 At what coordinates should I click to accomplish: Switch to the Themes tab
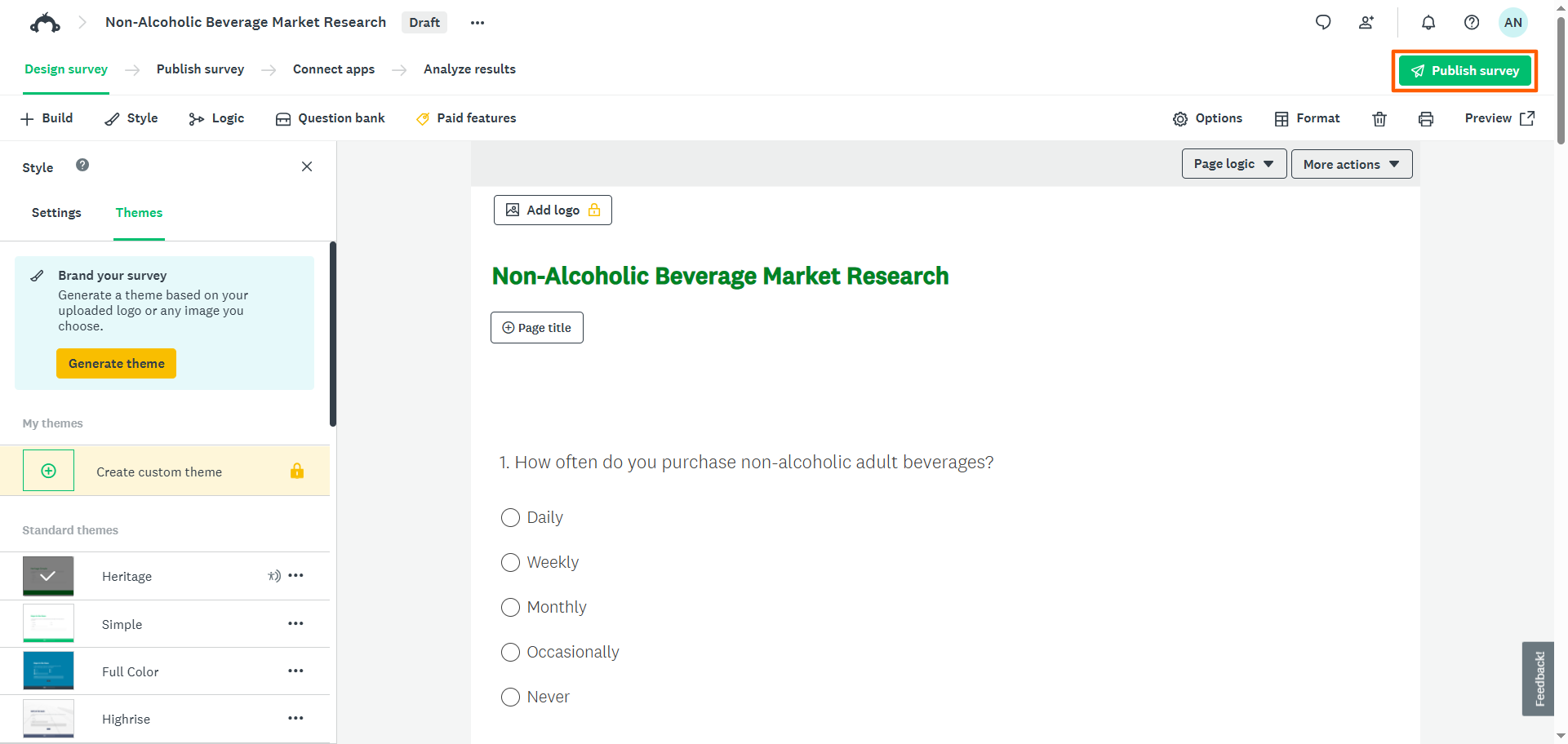pos(139,213)
